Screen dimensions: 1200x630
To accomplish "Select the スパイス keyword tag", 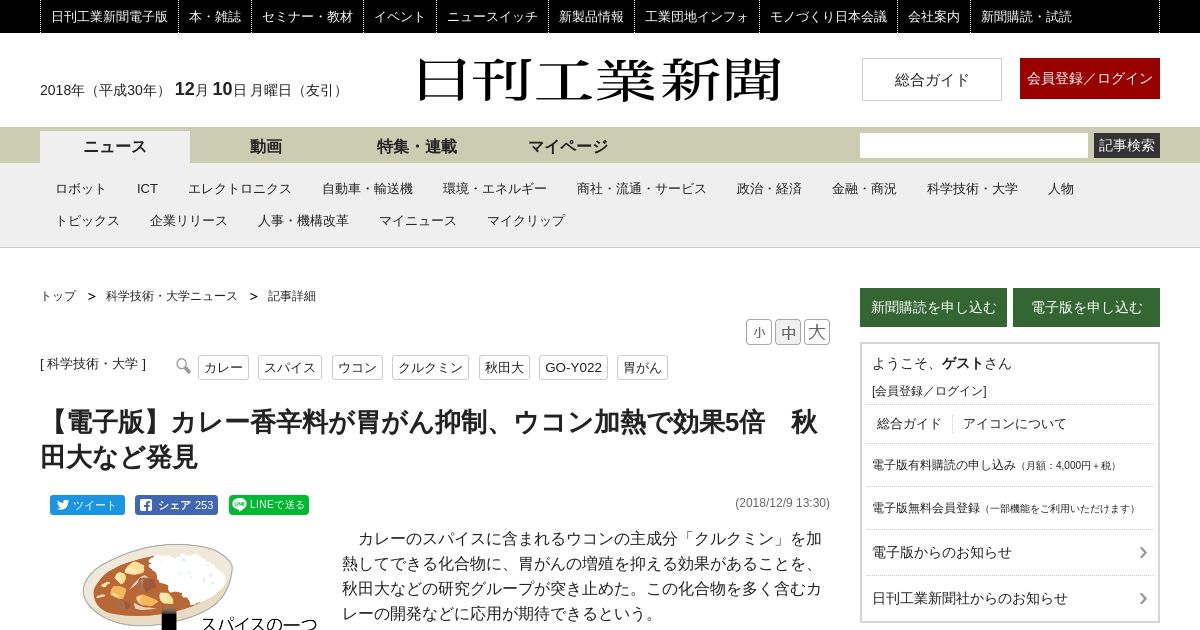I will 290,367.
